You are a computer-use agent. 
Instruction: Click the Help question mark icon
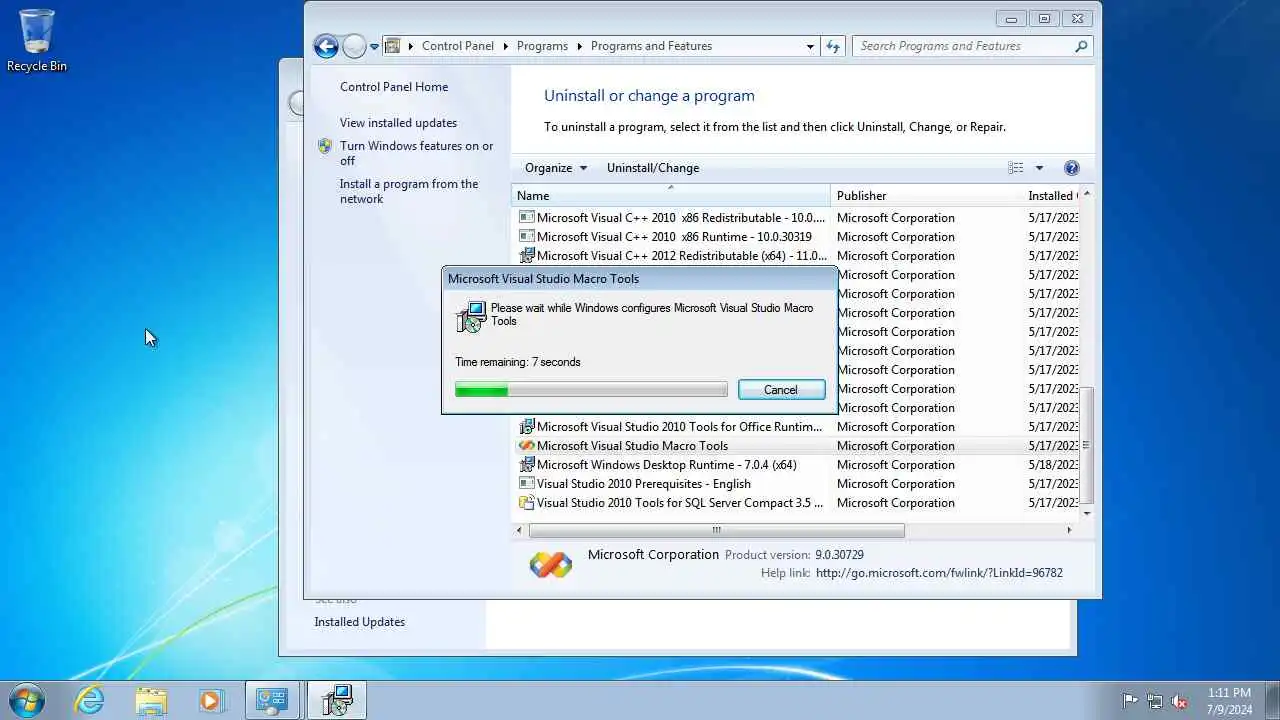pyautogui.click(x=1072, y=168)
